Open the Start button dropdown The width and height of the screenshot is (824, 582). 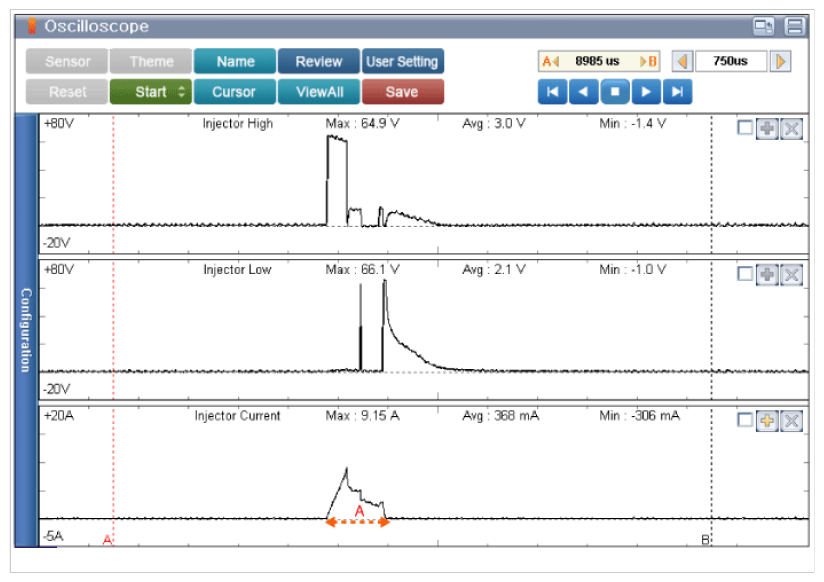pyautogui.click(x=181, y=92)
